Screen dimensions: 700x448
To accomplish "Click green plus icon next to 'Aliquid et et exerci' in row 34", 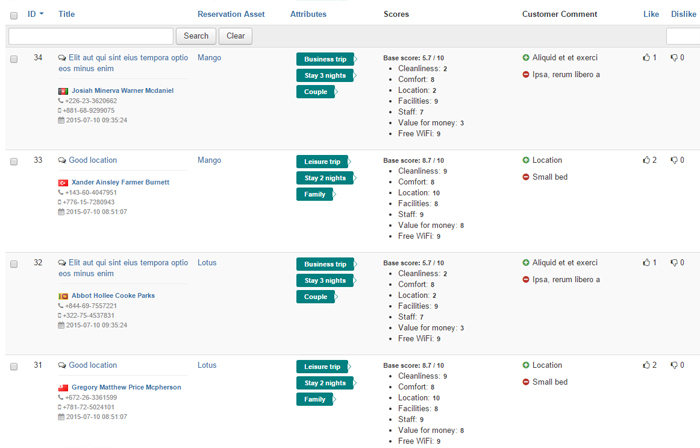I will click(x=526, y=58).
